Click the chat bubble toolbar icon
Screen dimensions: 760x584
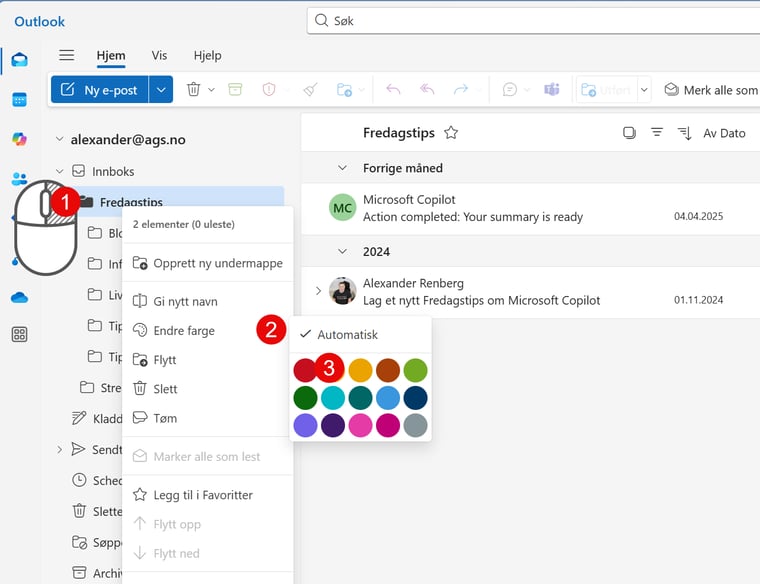(x=510, y=90)
